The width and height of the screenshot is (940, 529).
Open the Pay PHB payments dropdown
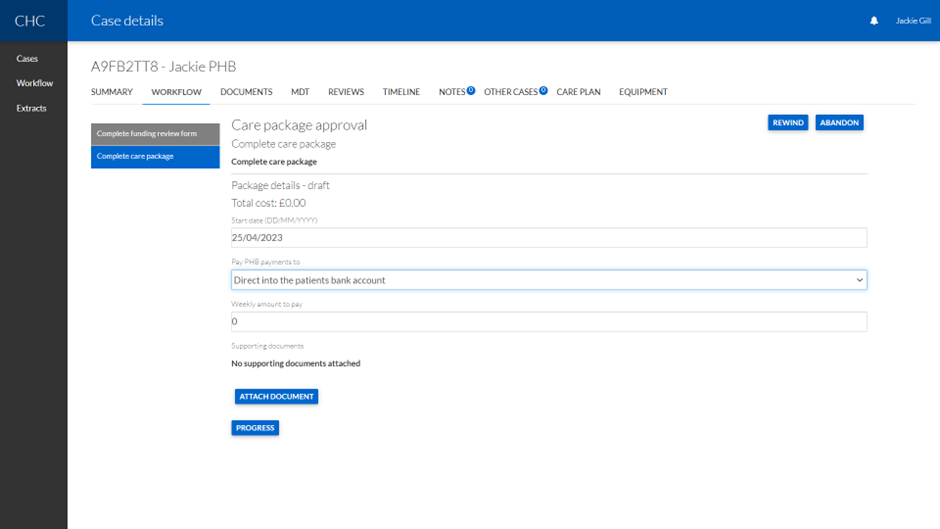548,280
